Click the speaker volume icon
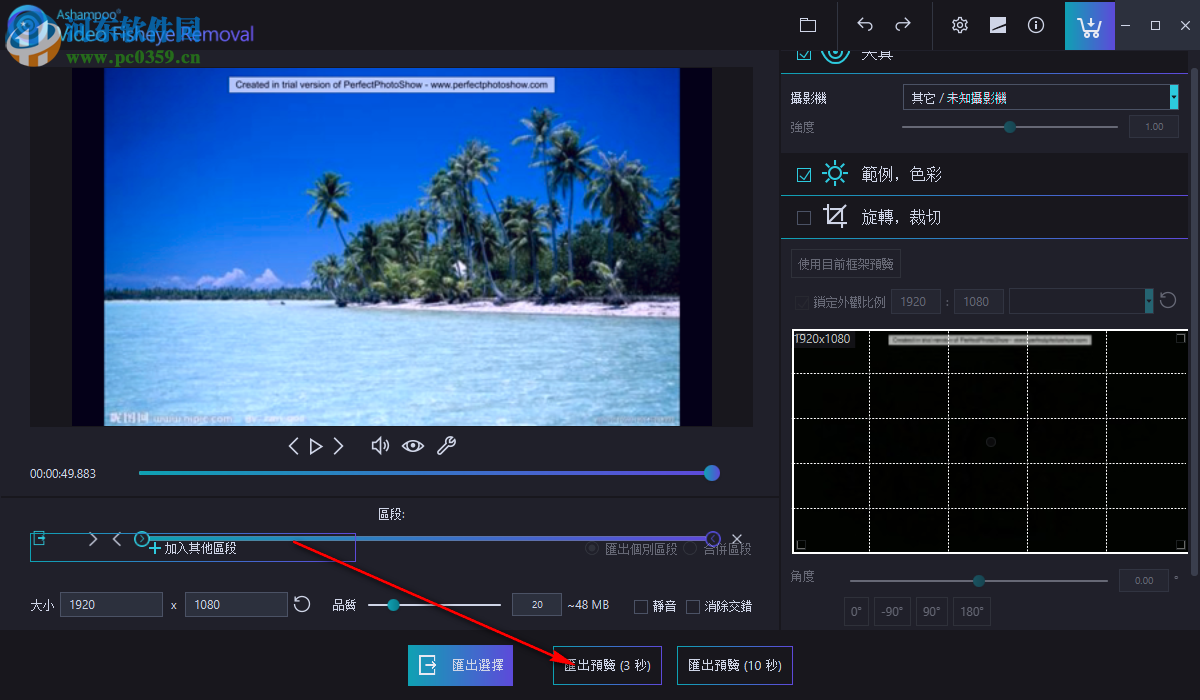This screenshot has height=700, width=1200. click(380, 445)
